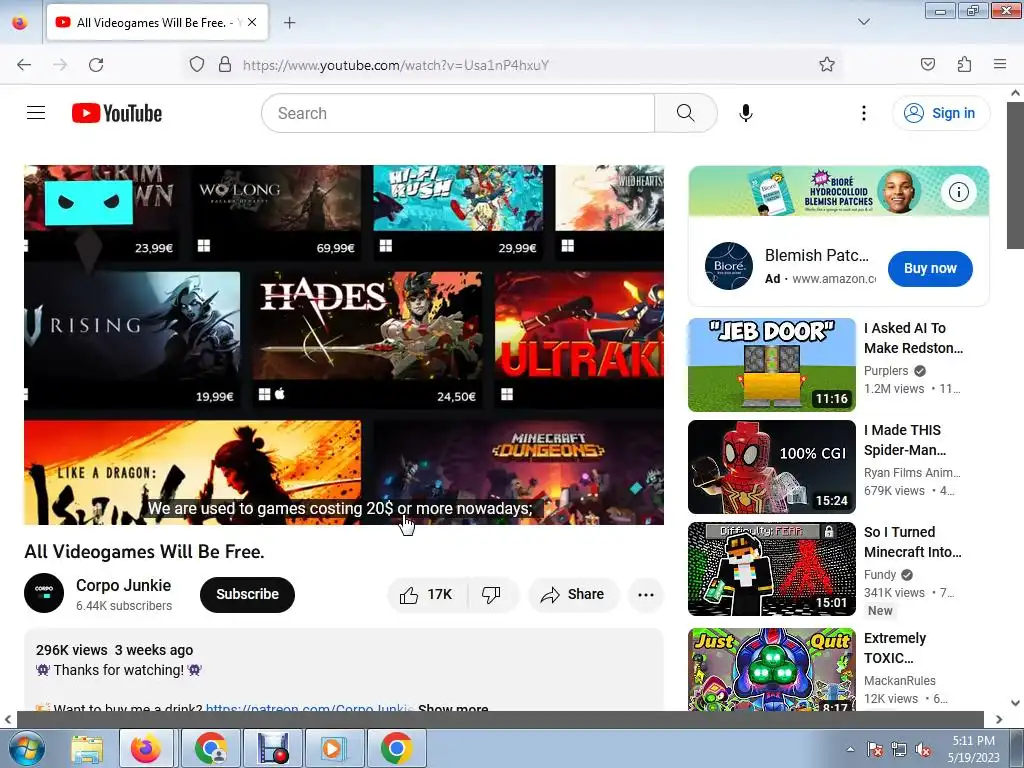Bookmark this page with star icon
Screen dimensions: 1024x768
827,64
